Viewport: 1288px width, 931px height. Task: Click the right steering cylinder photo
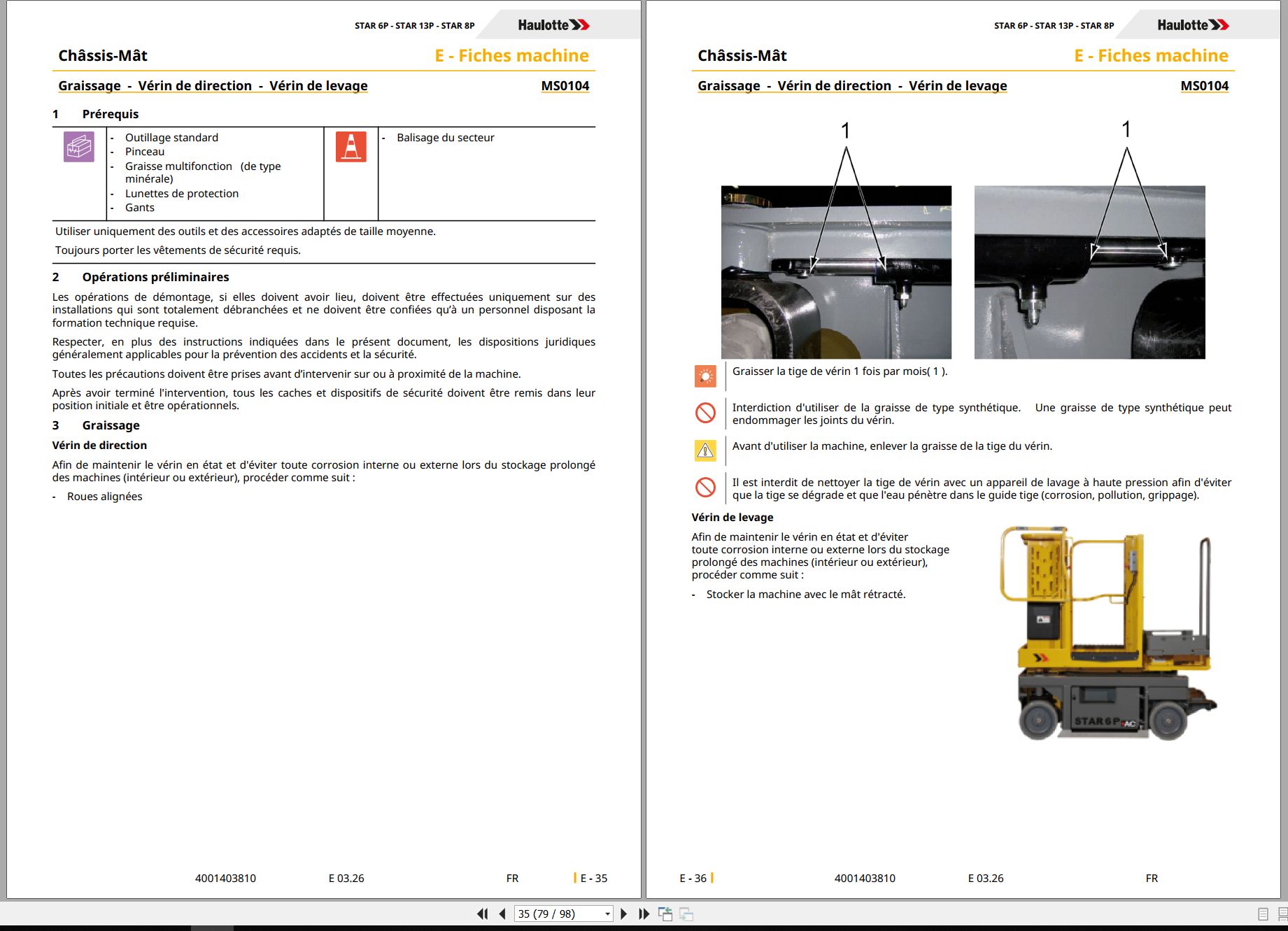click(x=1089, y=272)
